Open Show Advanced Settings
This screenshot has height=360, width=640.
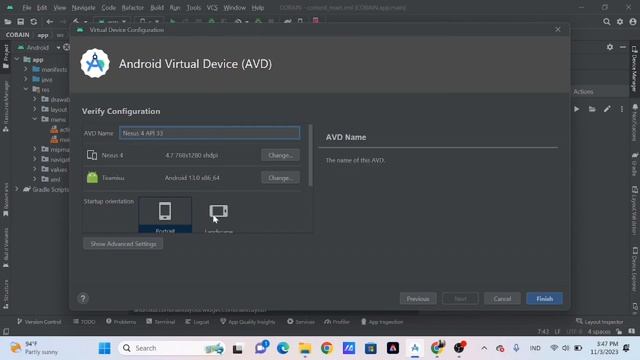click(x=123, y=244)
